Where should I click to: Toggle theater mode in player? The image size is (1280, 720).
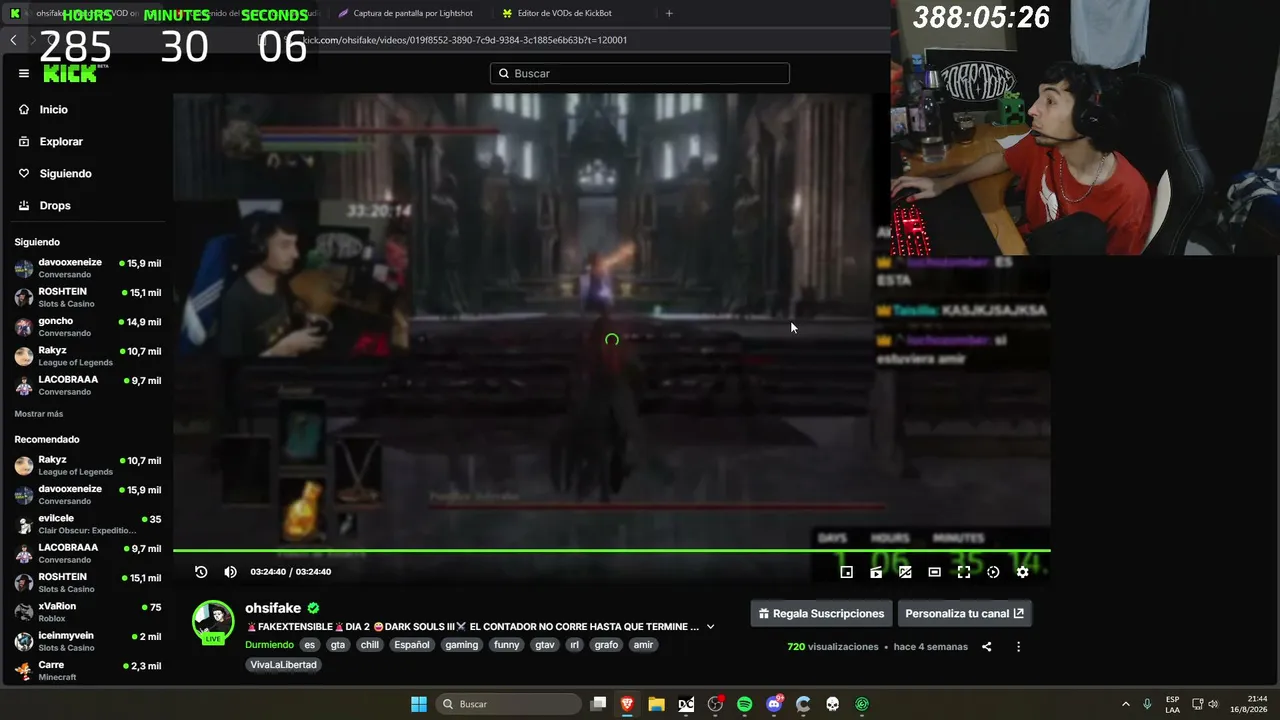point(934,572)
